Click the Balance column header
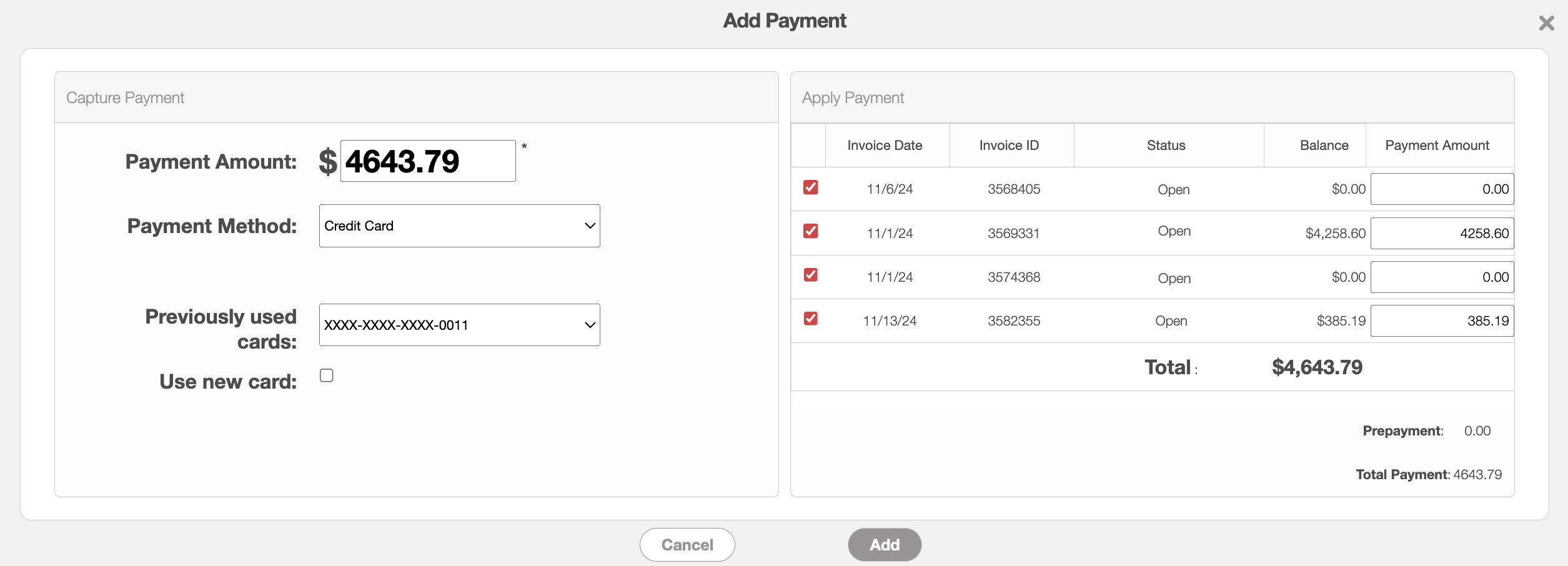The width and height of the screenshot is (1568, 566). (1324, 146)
